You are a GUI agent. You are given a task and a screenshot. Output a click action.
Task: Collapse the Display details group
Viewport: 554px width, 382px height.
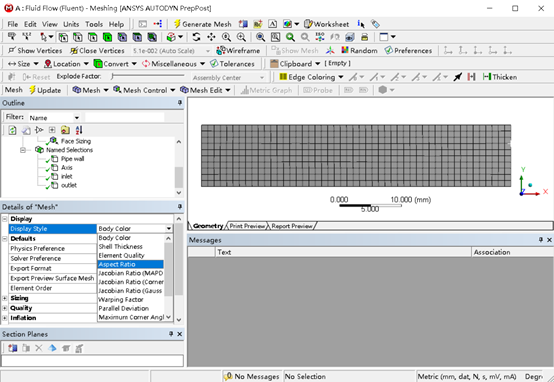point(5,219)
